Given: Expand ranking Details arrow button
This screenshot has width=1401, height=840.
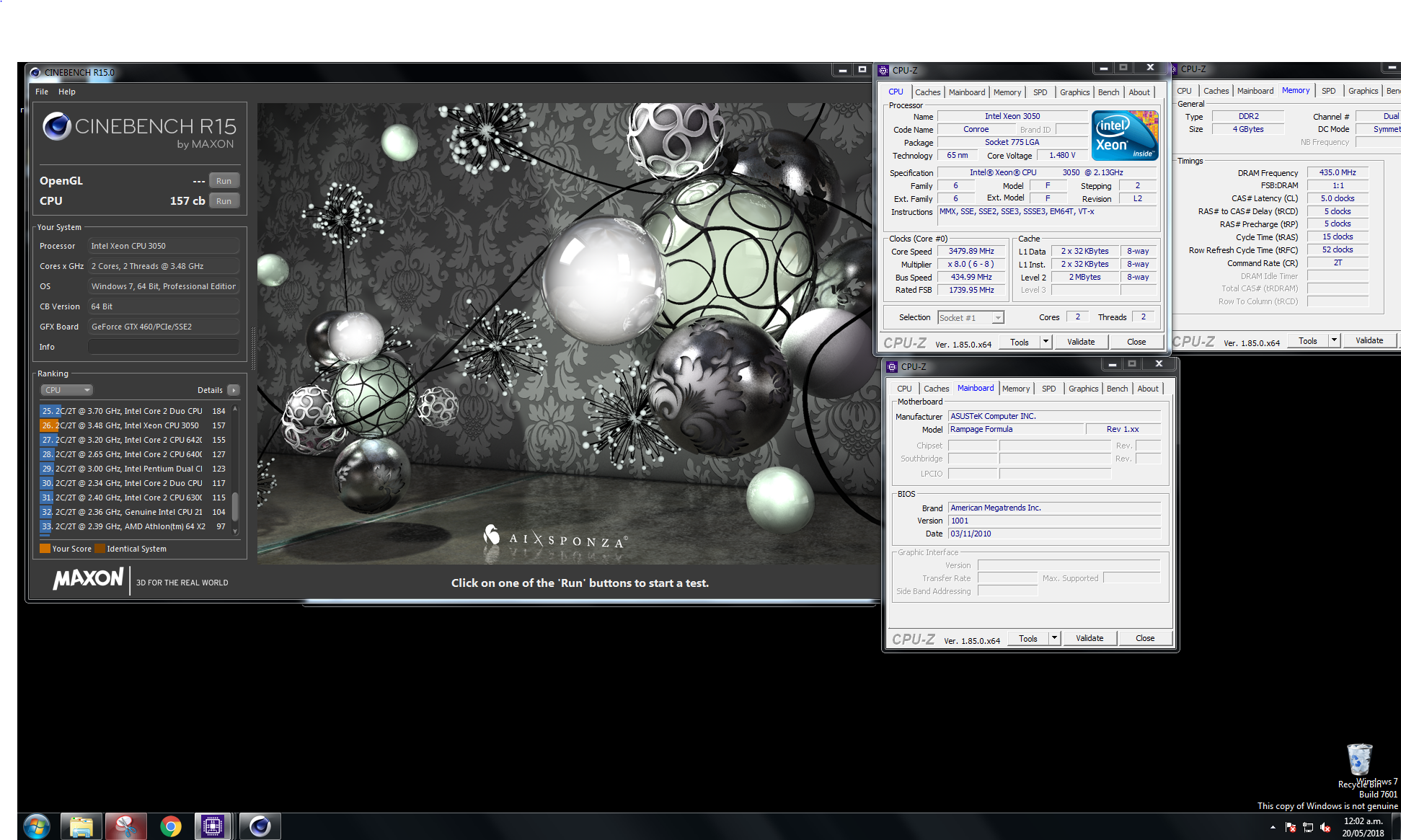Looking at the screenshot, I should 233,390.
